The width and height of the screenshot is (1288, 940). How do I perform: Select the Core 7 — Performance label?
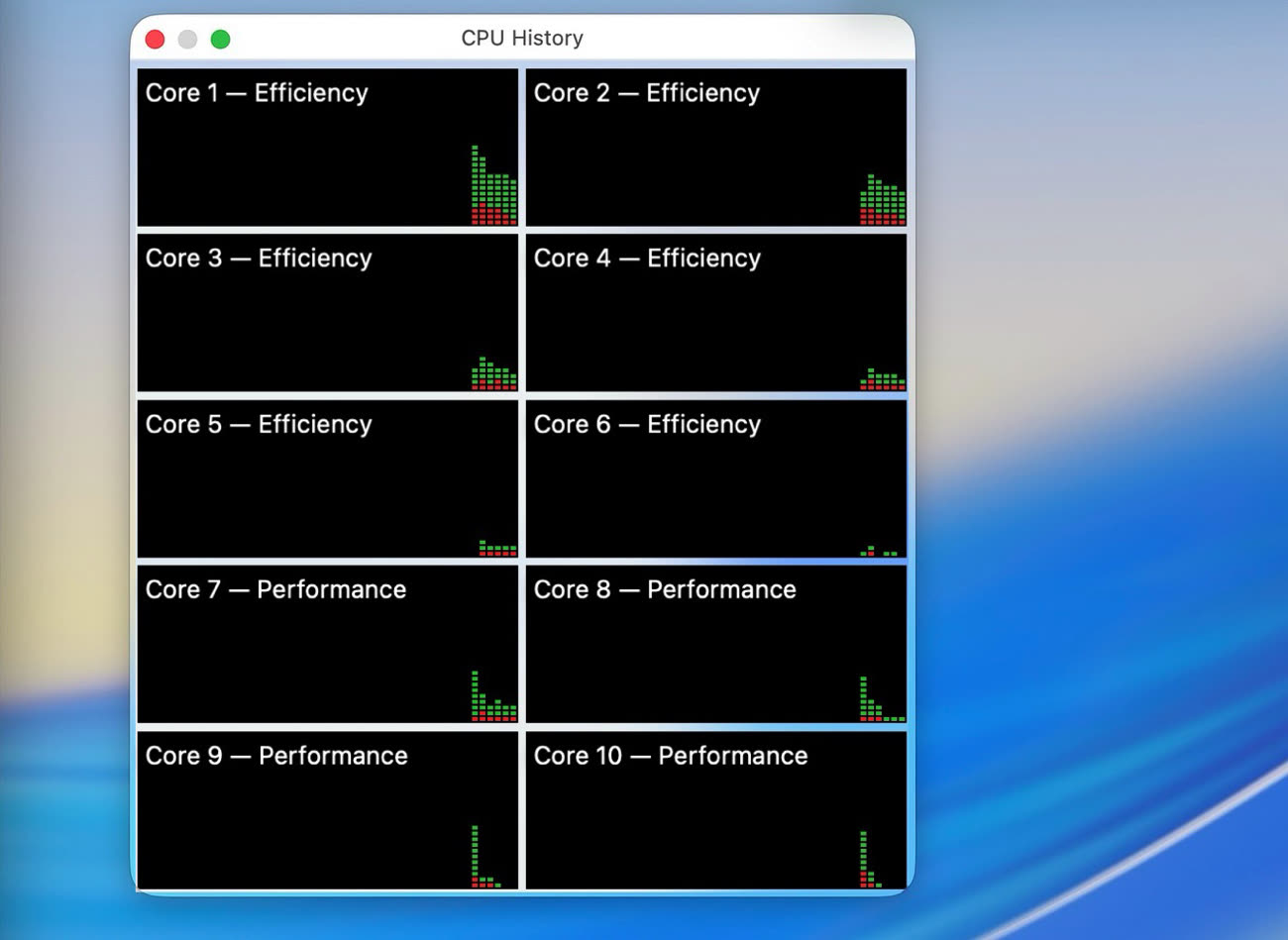275,590
